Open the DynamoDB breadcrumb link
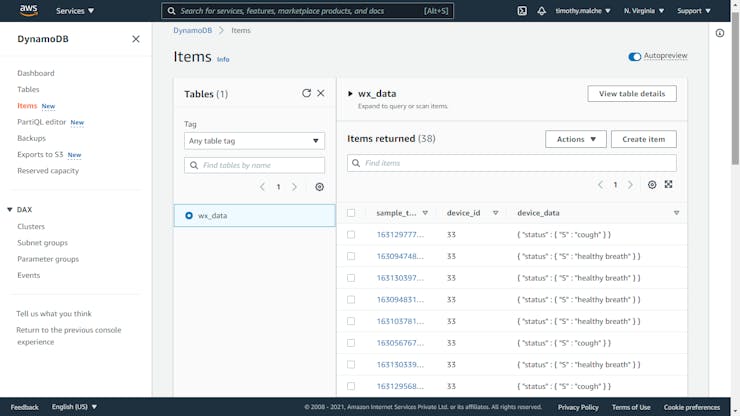The height and width of the screenshot is (416, 740). tap(193, 30)
